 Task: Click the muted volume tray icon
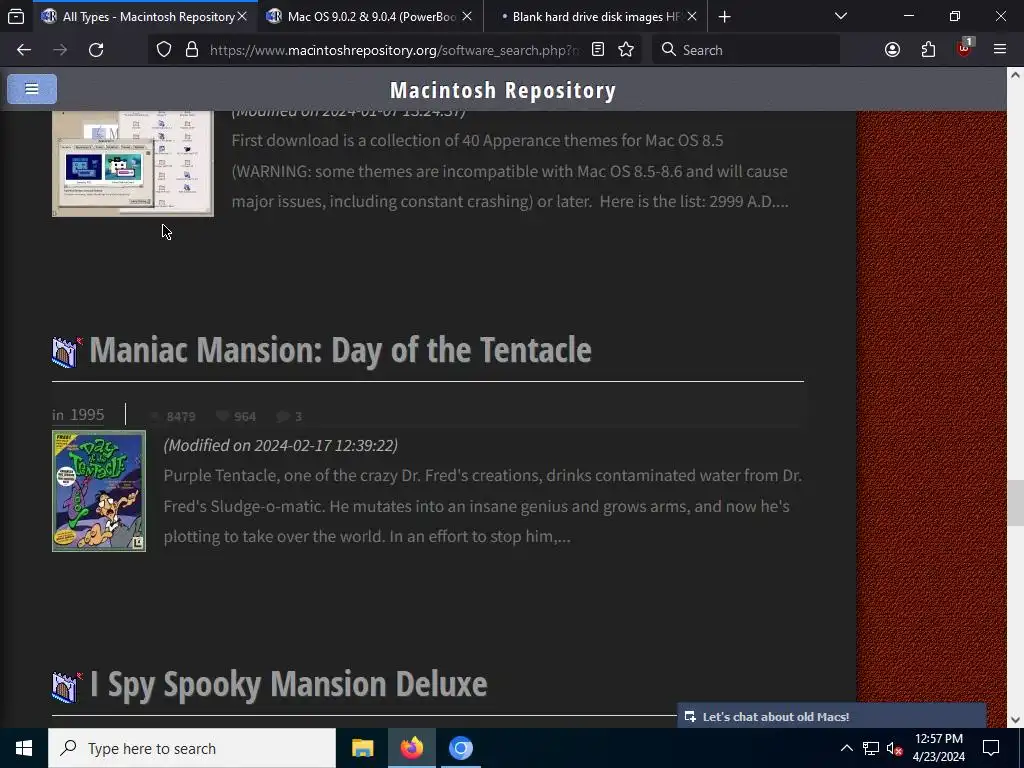pos(895,748)
